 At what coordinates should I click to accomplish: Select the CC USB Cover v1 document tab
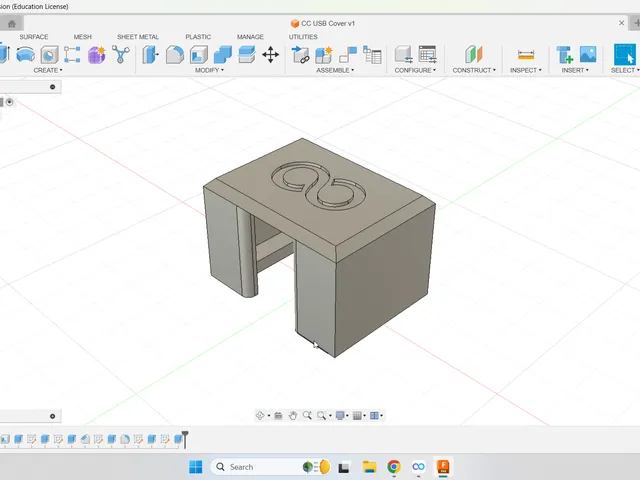pyautogui.click(x=322, y=23)
